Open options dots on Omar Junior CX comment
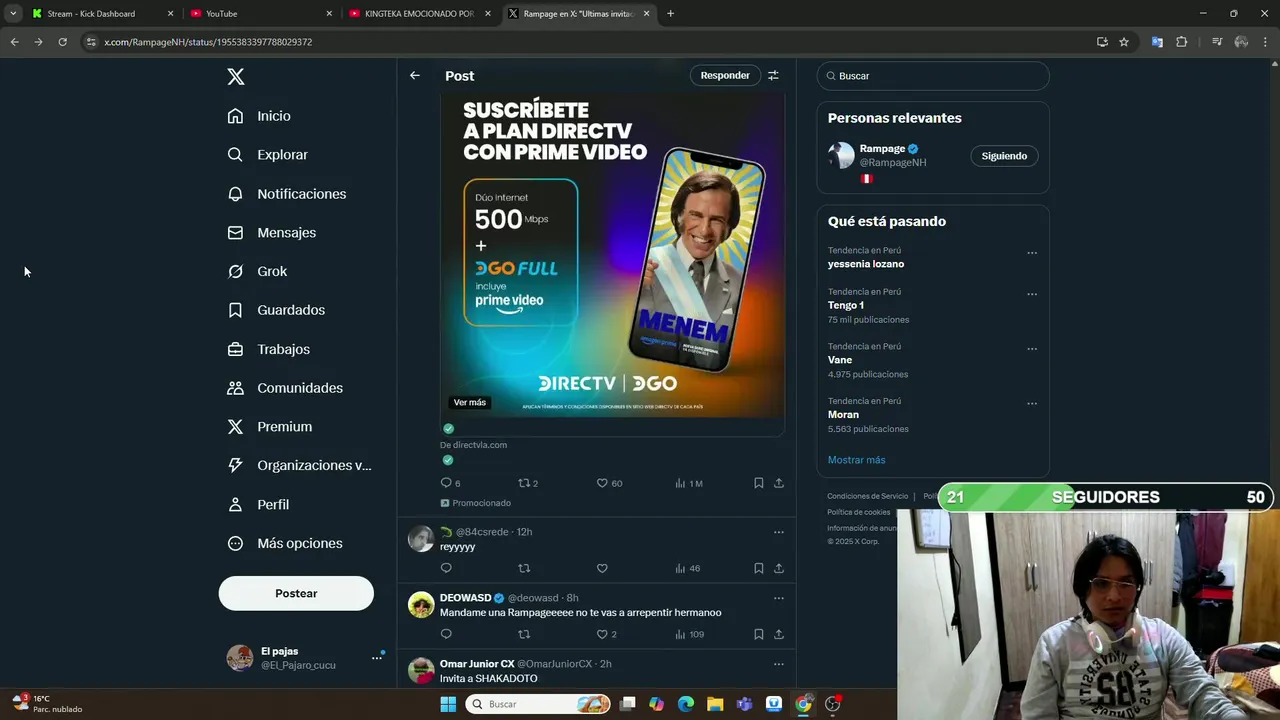The height and width of the screenshot is (720, 1280). point(779,664)
